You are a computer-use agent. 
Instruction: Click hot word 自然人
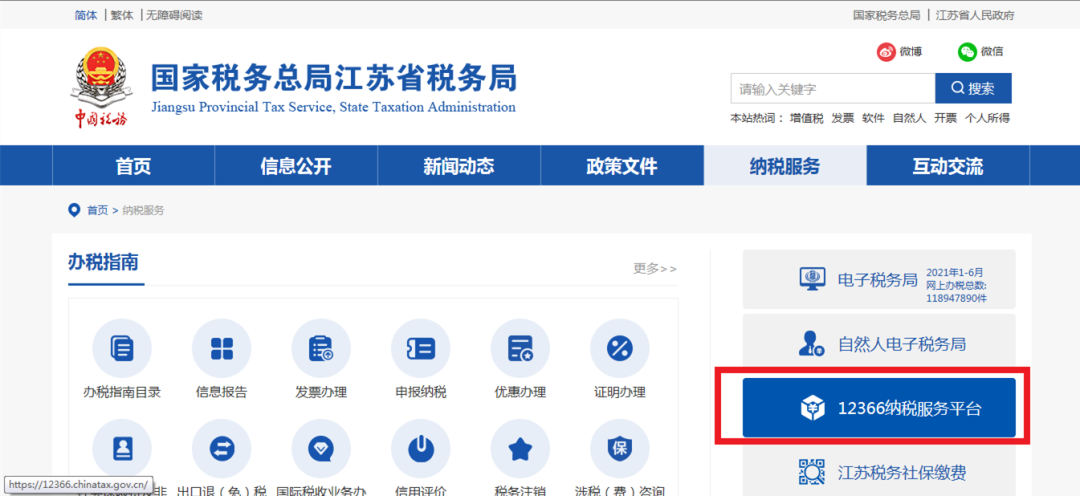[909, 118]
